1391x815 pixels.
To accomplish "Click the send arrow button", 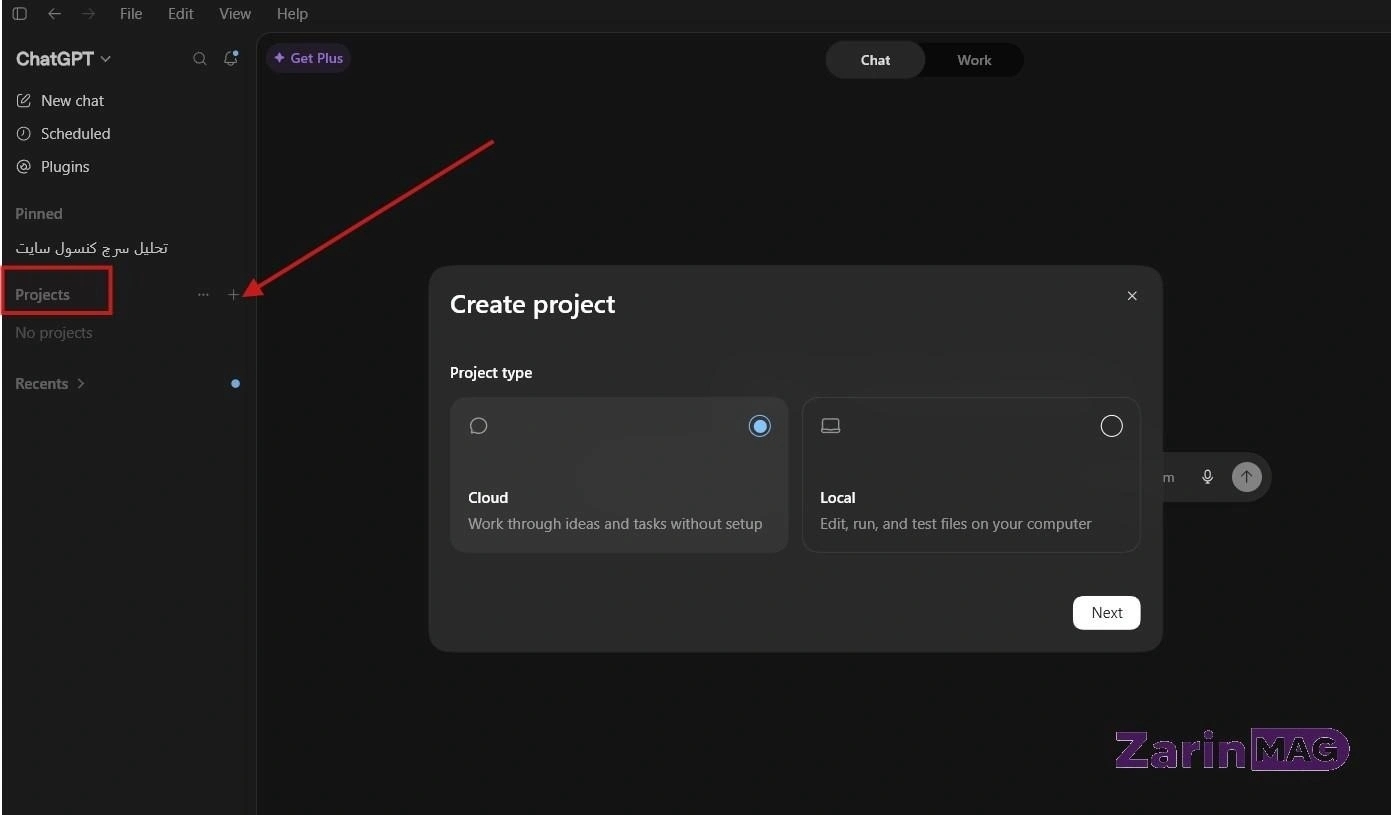I will tap(1246, 477).
